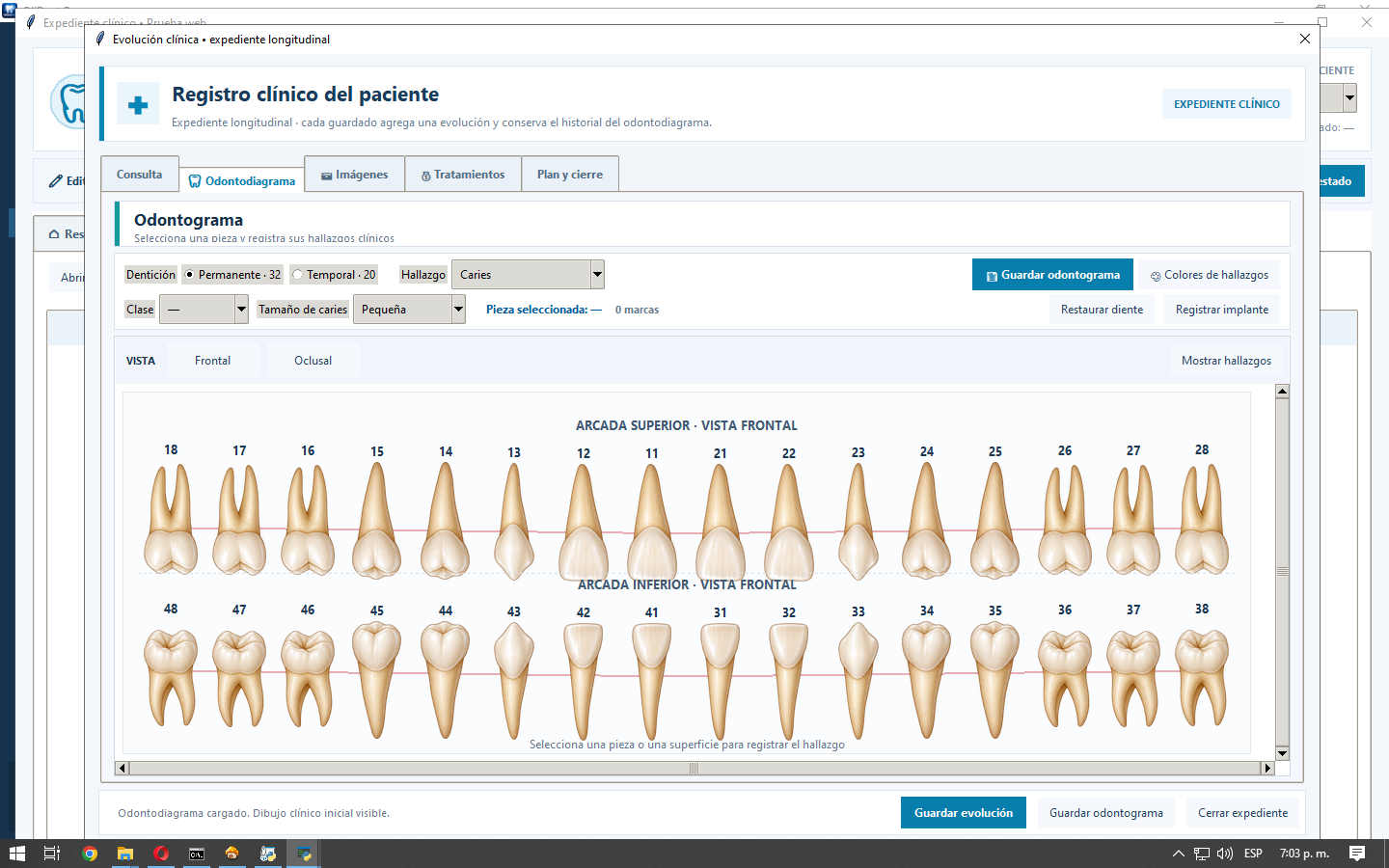Open the Plan y cierre tab
Viewport: 1389px width, 868px height.
(x=570, y=175)
